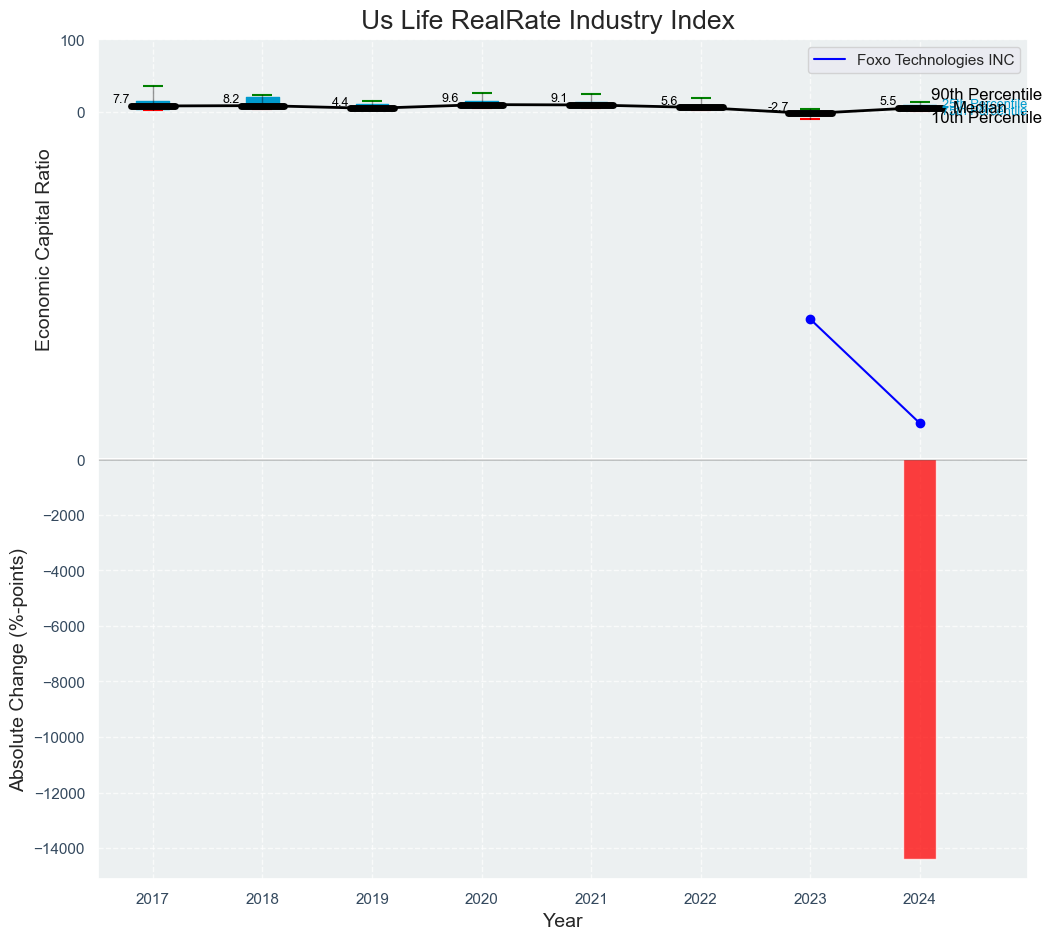Click the Year axis title
The height and width of the screenshot is (940, 1051).
click(x=562, y=921)
